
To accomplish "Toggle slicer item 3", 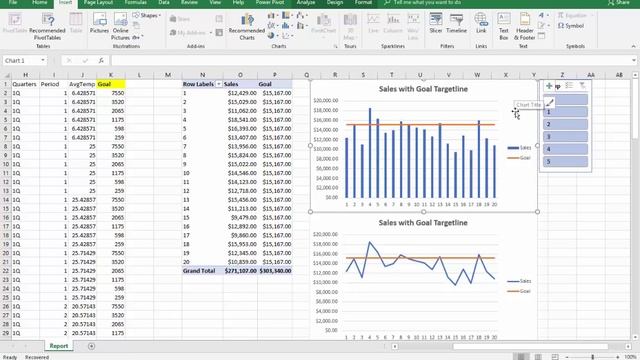I will point(565,136).
